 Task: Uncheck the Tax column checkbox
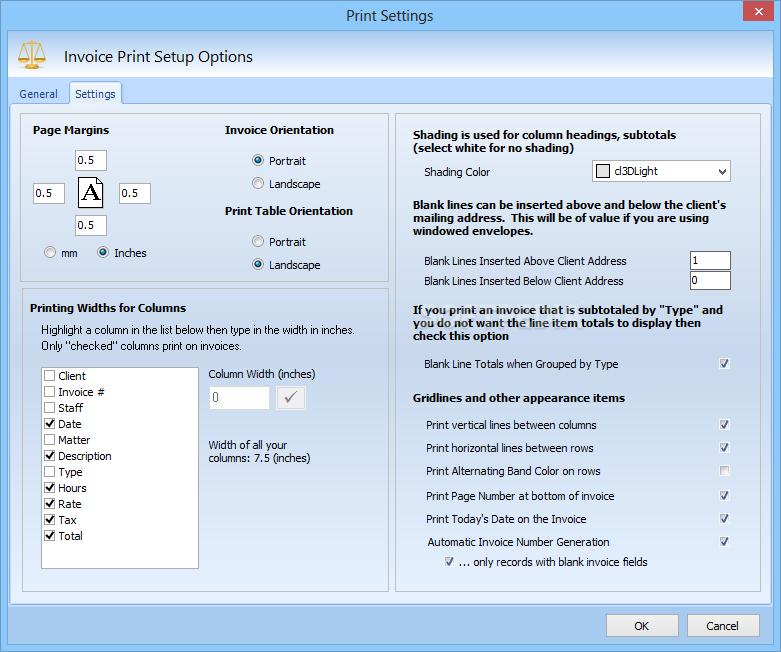click(50, 520)
